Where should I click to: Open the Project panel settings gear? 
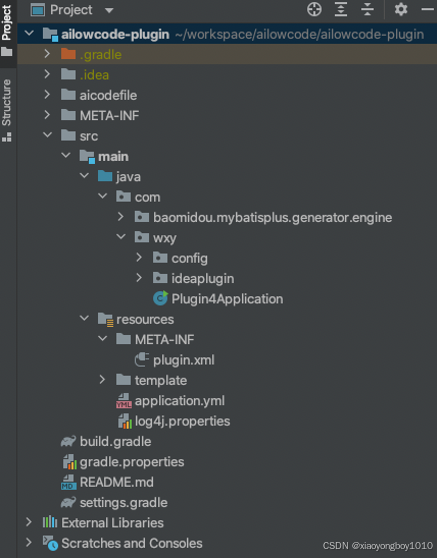401,10
